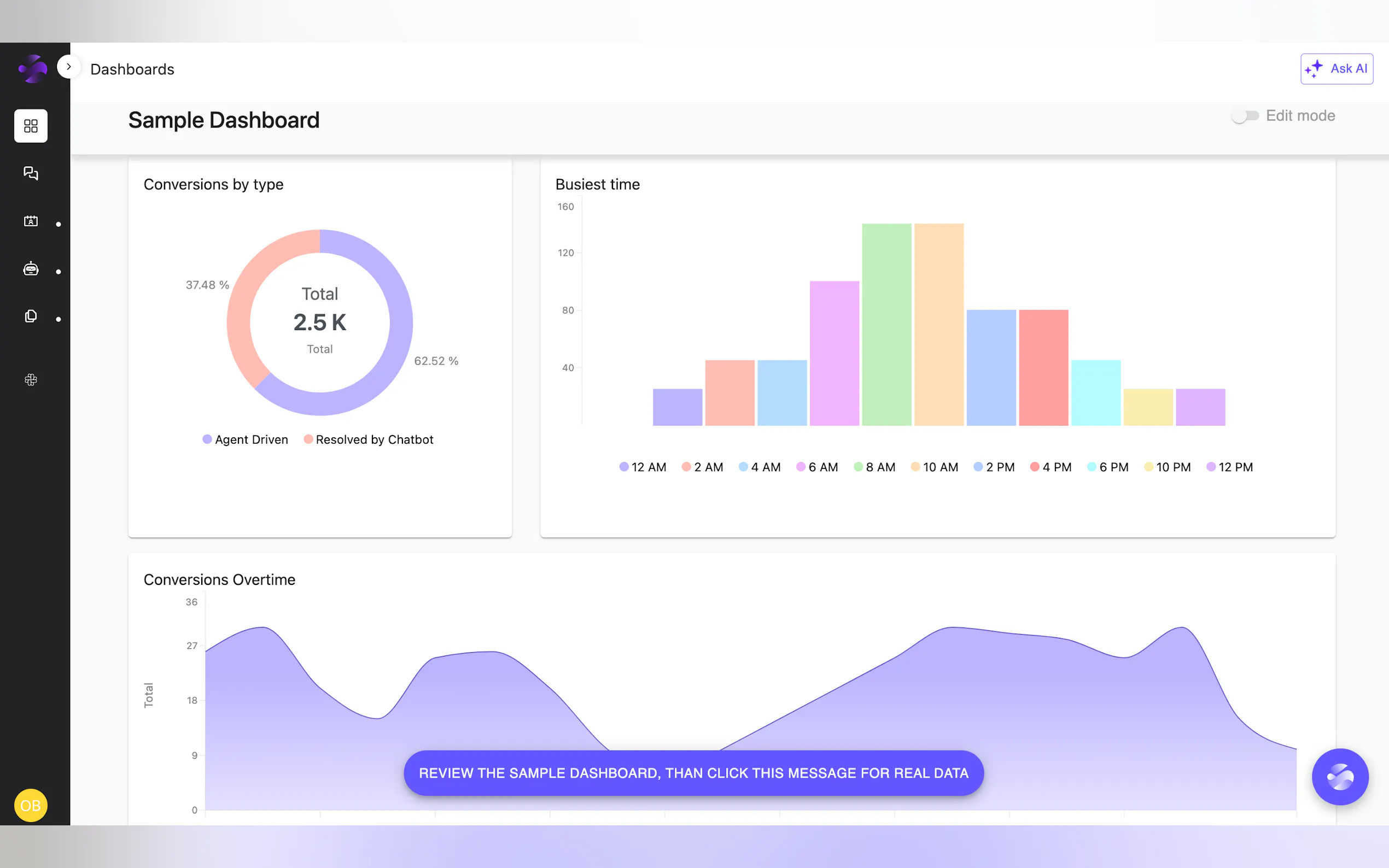
Task: Expand submenu dot beside documents icon
Action: pyautogui.click(x=59, y=319)
